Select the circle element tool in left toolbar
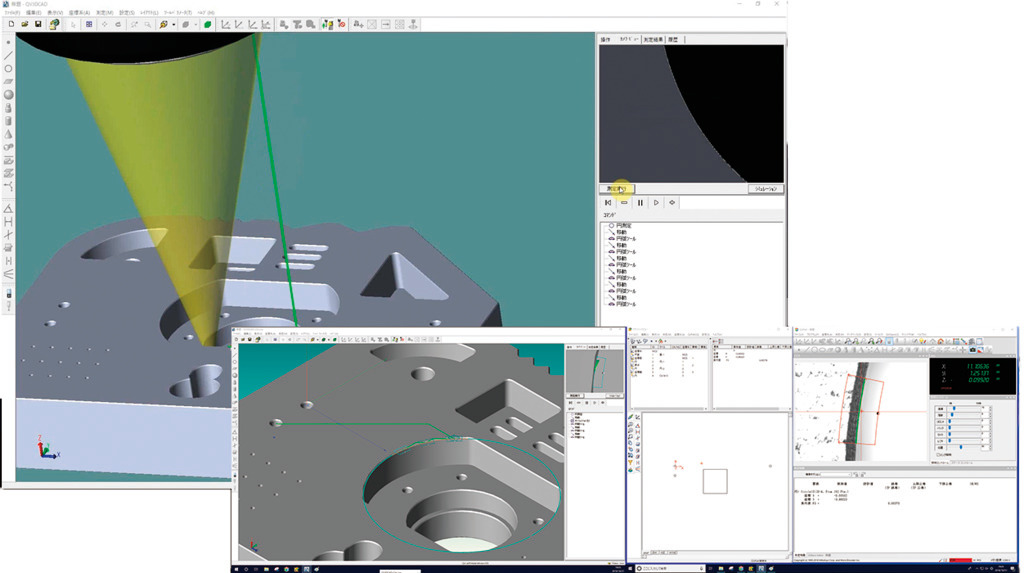Viewport: 1024px width, 573px height. pyautogui.click(x=9, y=68)
